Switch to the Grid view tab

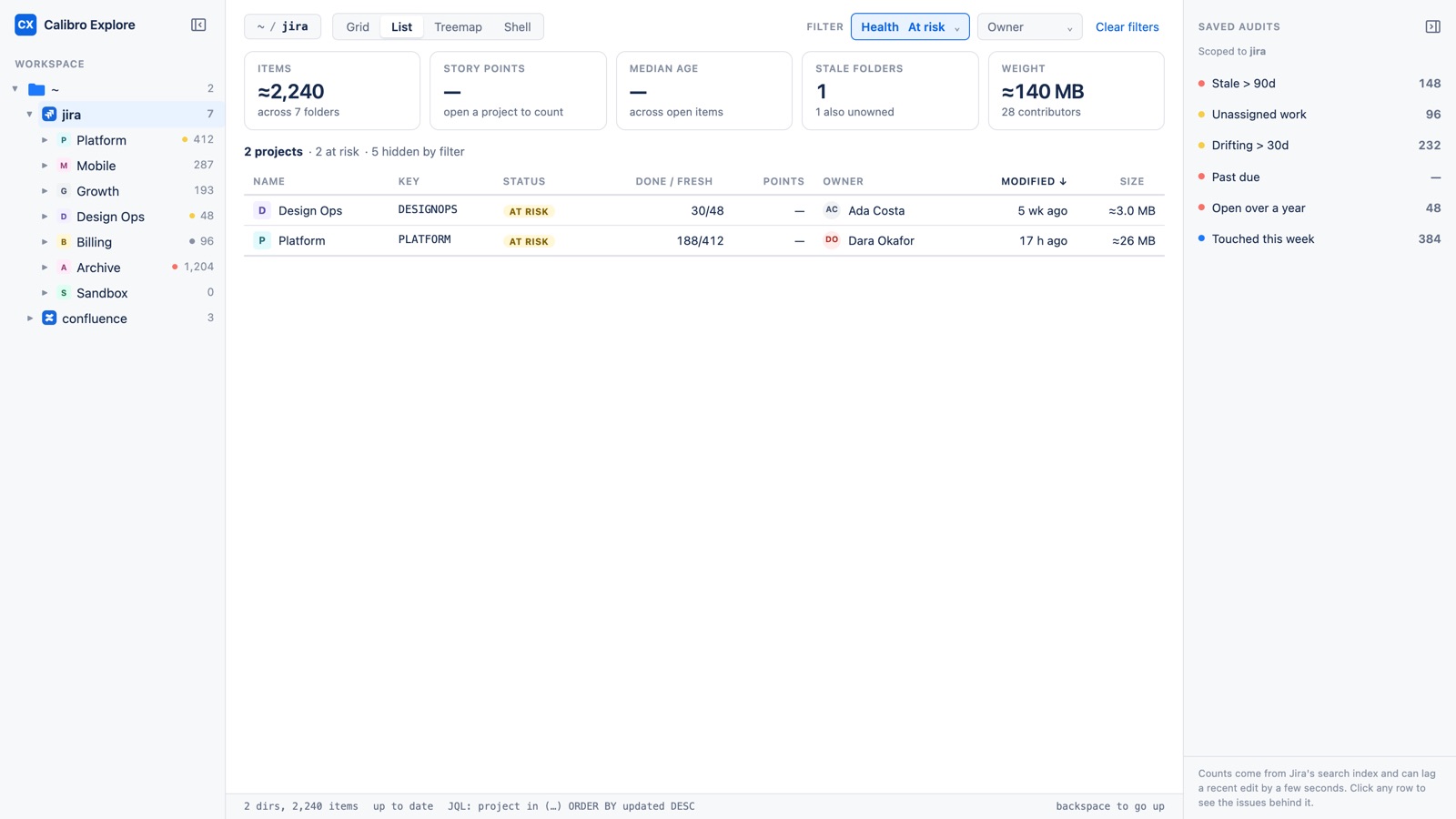pyautogui.click(x=358, y=26)
